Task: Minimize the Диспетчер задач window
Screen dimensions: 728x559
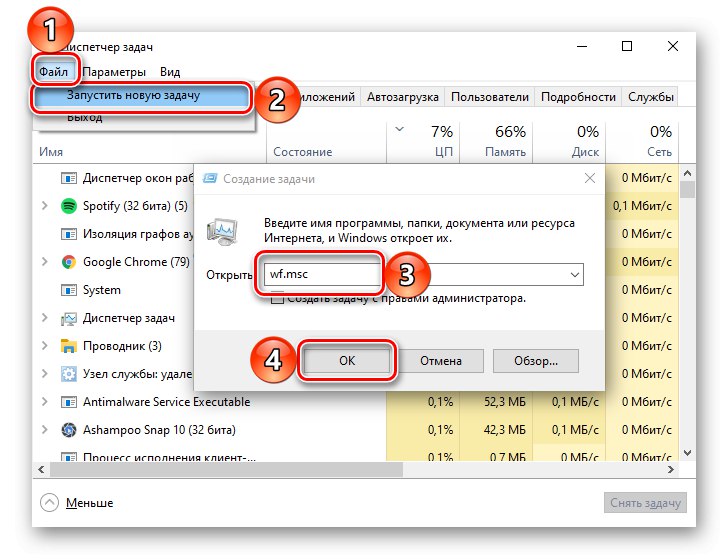Action: (x=582, y=46)
